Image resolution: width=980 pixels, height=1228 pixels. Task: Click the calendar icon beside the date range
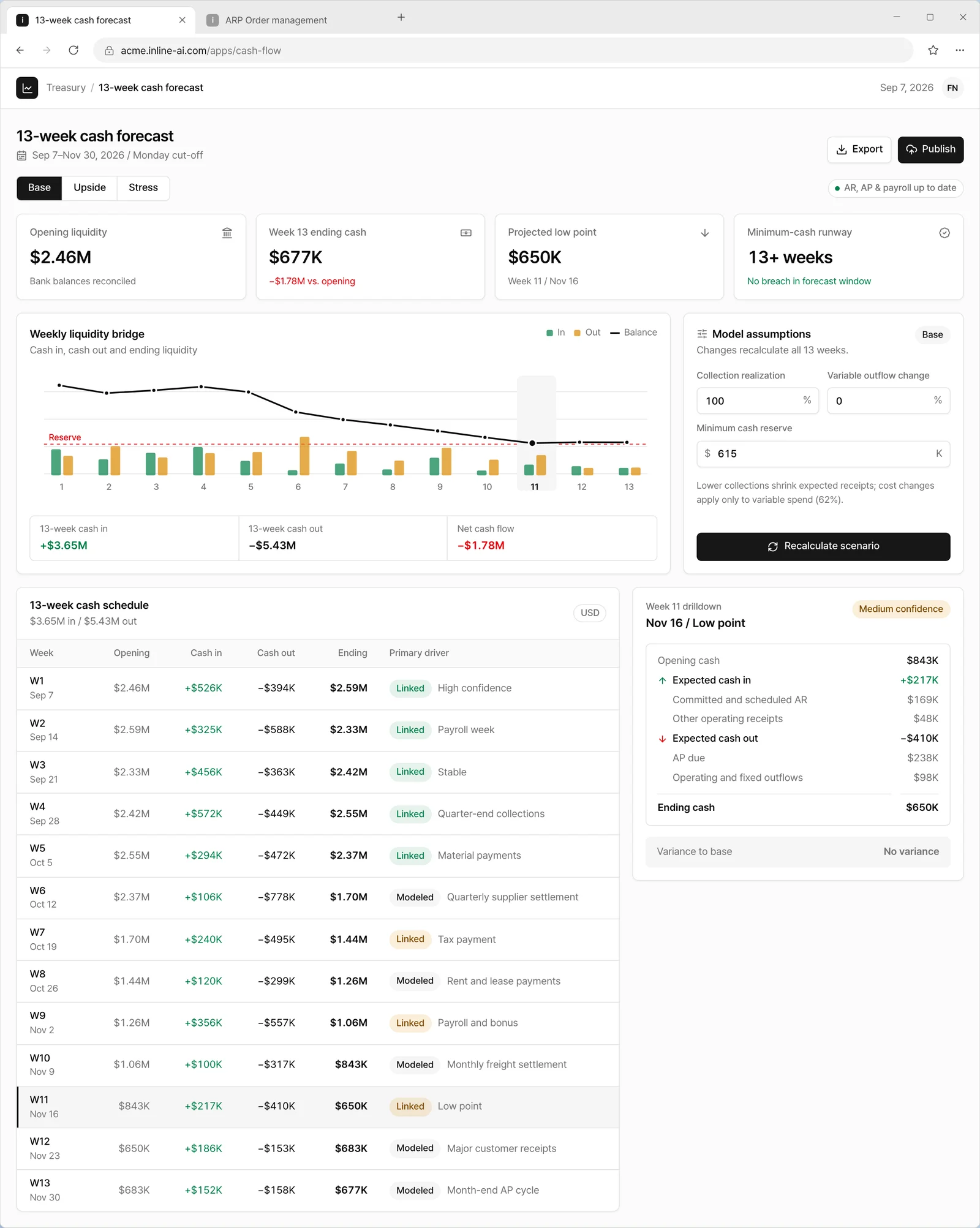point(21,156)
